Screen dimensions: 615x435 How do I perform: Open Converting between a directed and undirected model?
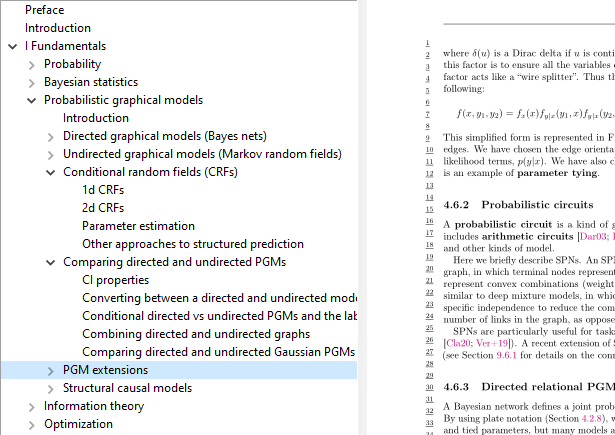pos(219,298)
